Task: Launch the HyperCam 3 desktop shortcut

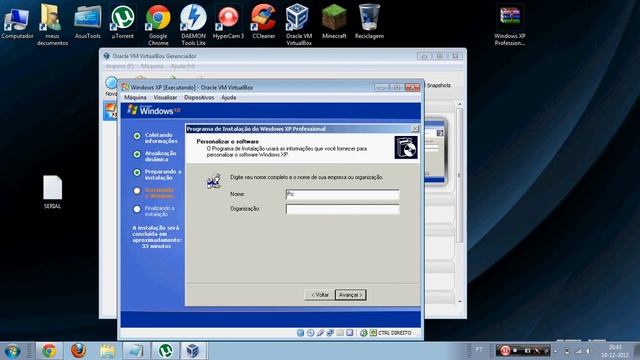Action: coord(228,22)
